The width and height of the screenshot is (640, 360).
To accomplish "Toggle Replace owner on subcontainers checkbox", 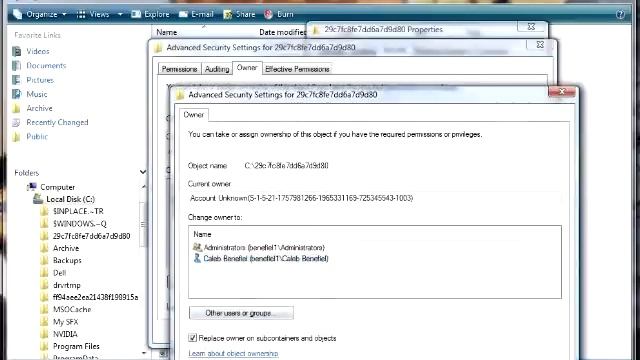I will (192, 338).
